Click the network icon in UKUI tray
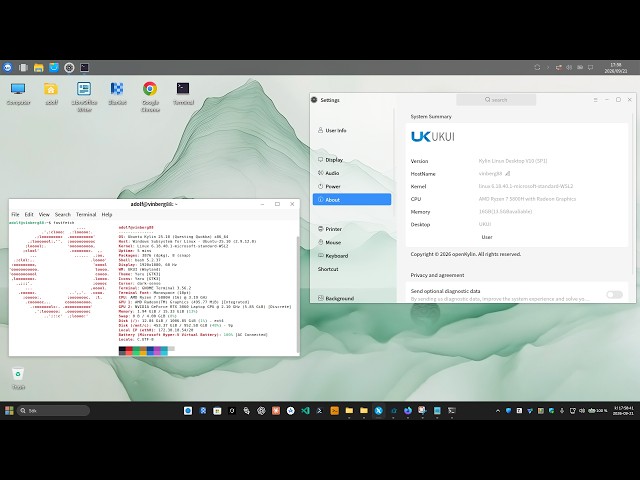 point(559,67)
